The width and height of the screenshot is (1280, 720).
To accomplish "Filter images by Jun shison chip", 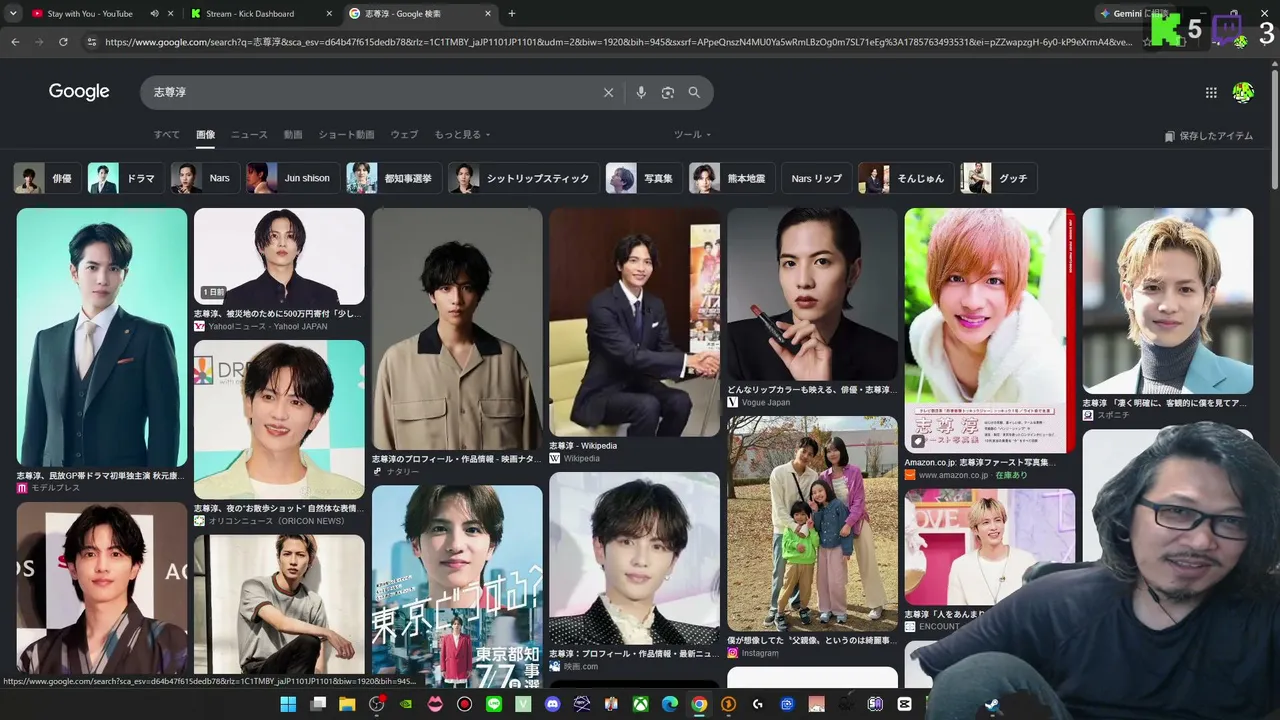I will (x=292, y=178).
